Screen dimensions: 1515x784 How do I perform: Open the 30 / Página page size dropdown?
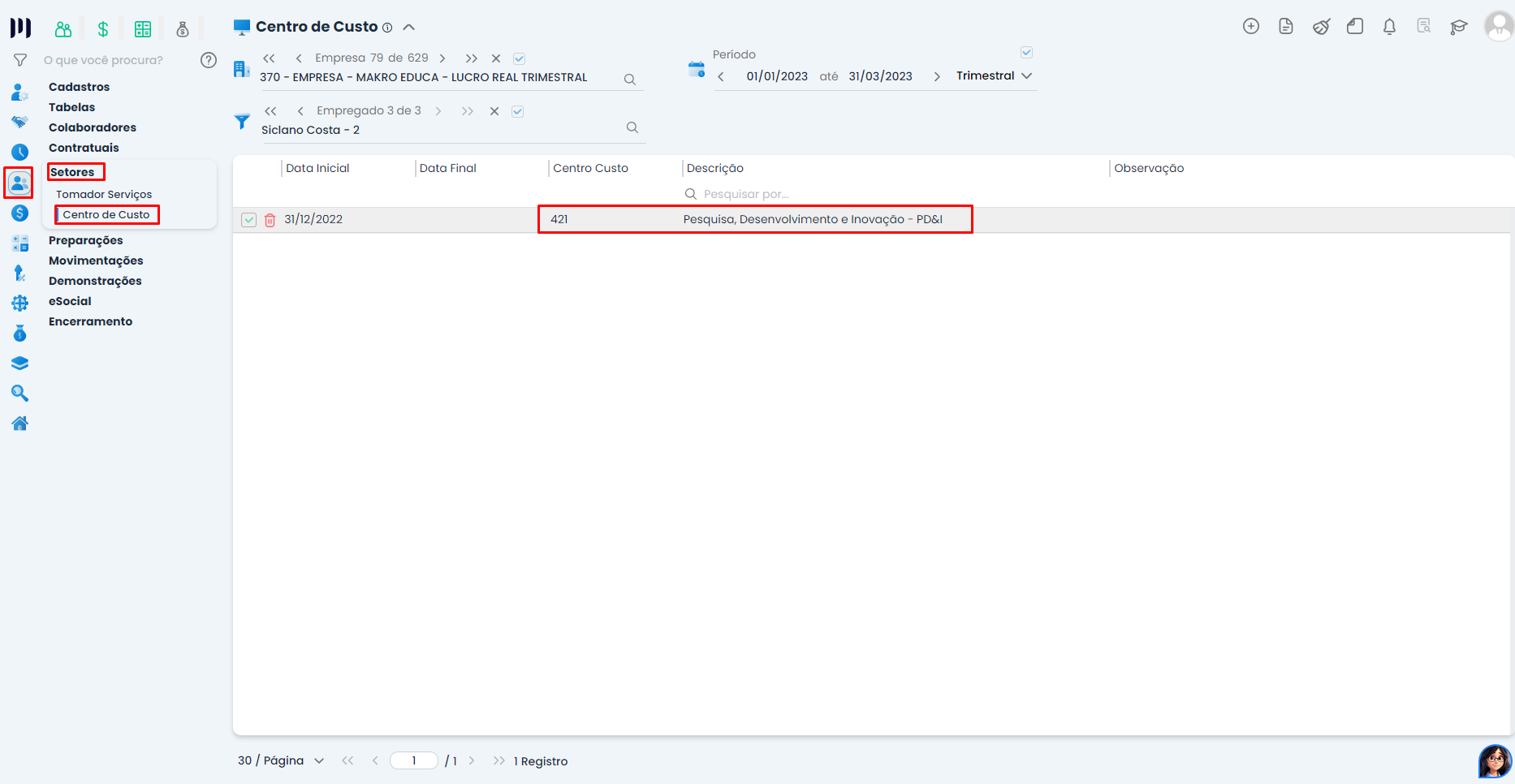pos(281,760)
